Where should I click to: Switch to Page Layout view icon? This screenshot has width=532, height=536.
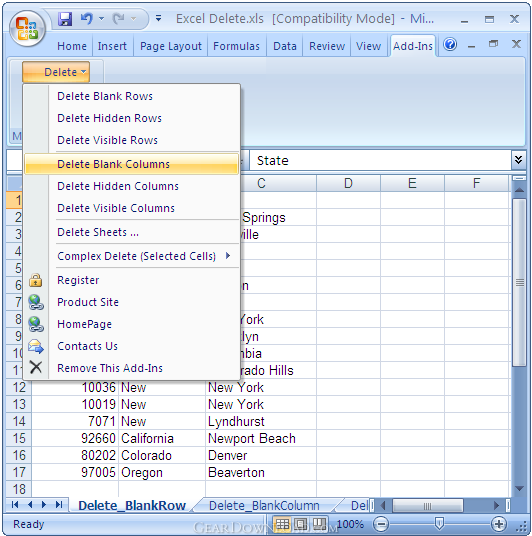[301, 523]
